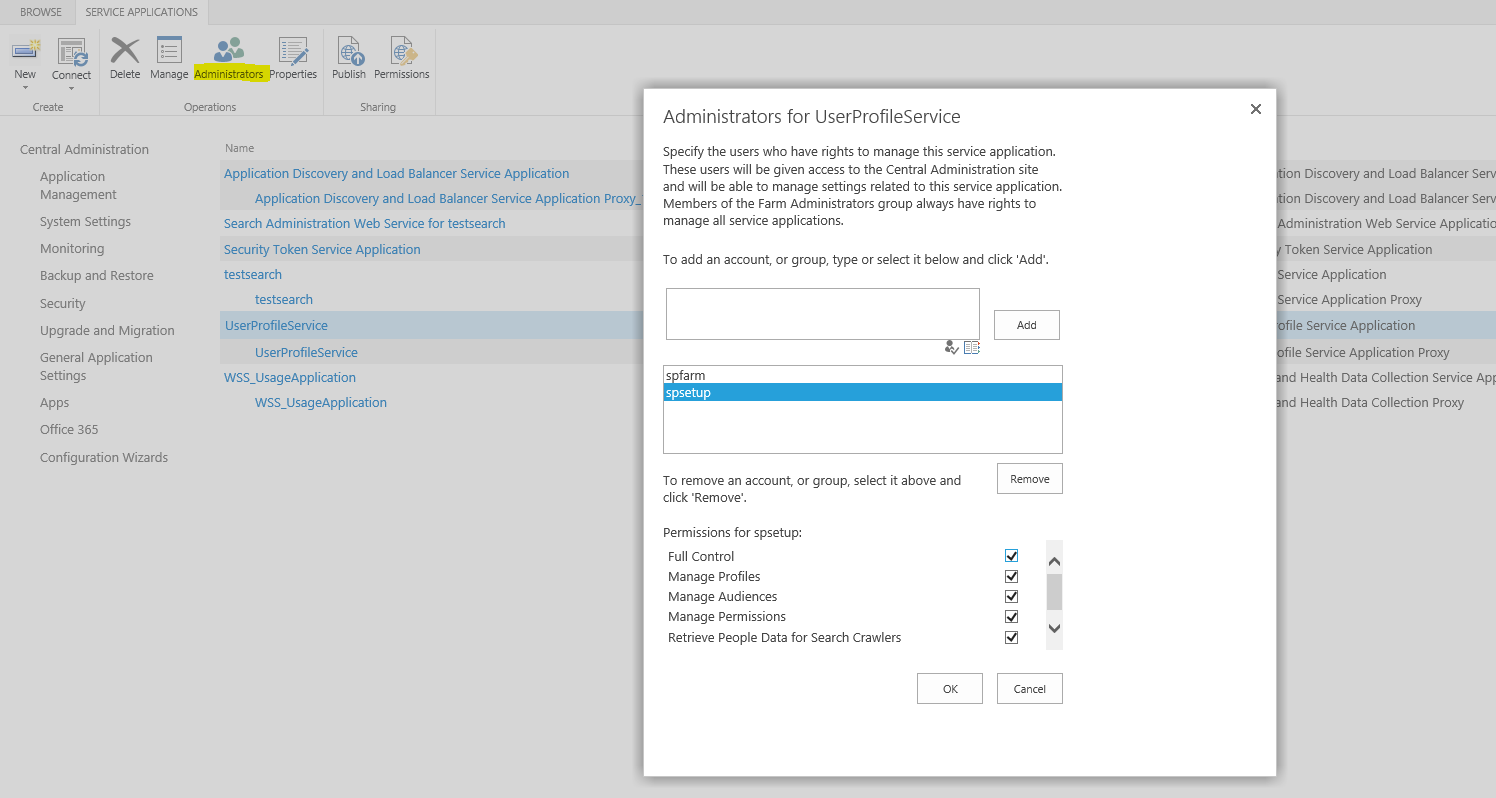Click inside the account entry text box
Viewport: 1496px width, 798px height.
coord(821,313)
